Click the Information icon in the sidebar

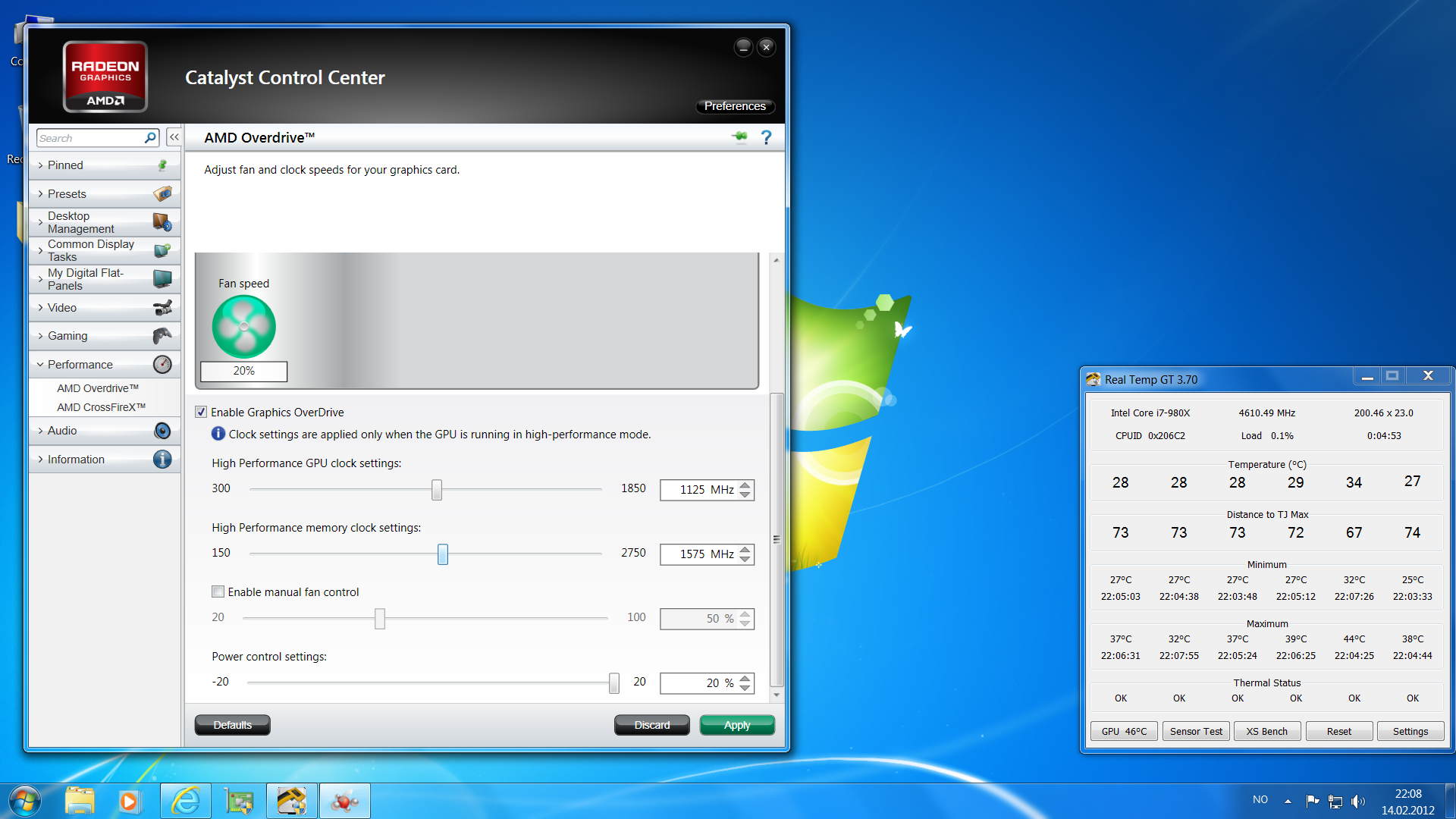click(162, 459)
